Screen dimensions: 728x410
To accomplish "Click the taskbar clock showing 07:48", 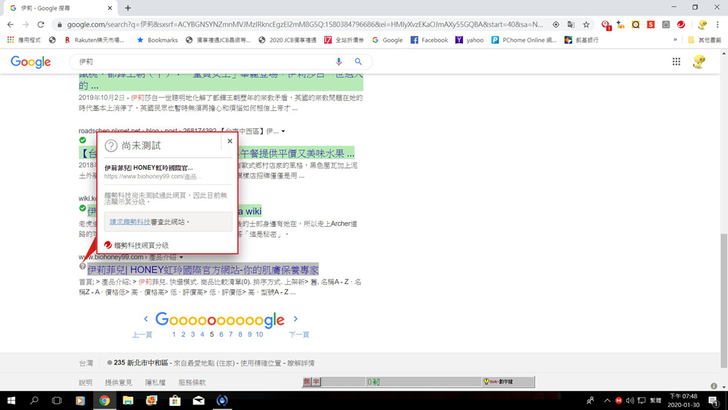I will tap(683, 400).
